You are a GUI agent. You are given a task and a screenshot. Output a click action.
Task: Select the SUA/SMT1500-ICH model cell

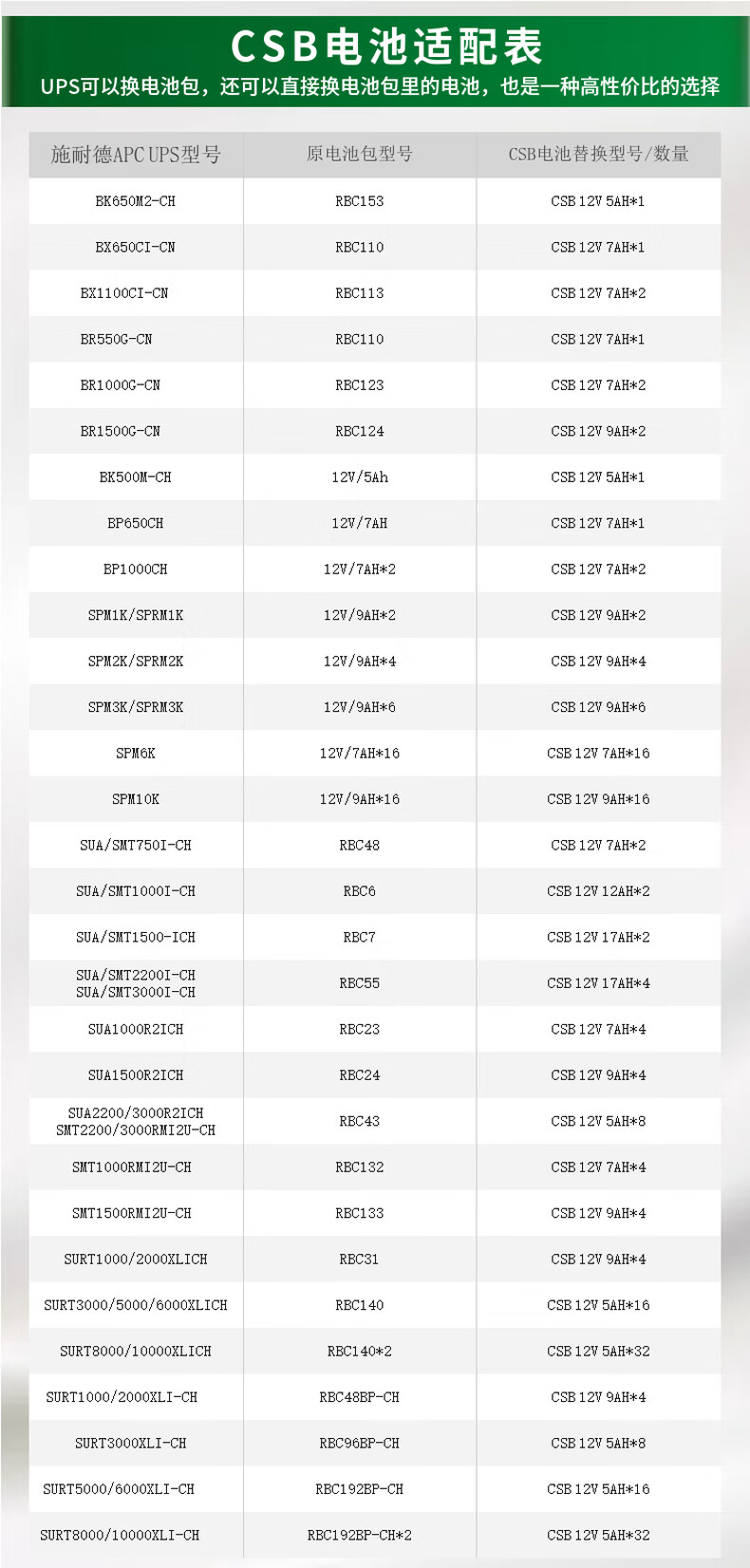pyautogui.click(x=136, y=937)
